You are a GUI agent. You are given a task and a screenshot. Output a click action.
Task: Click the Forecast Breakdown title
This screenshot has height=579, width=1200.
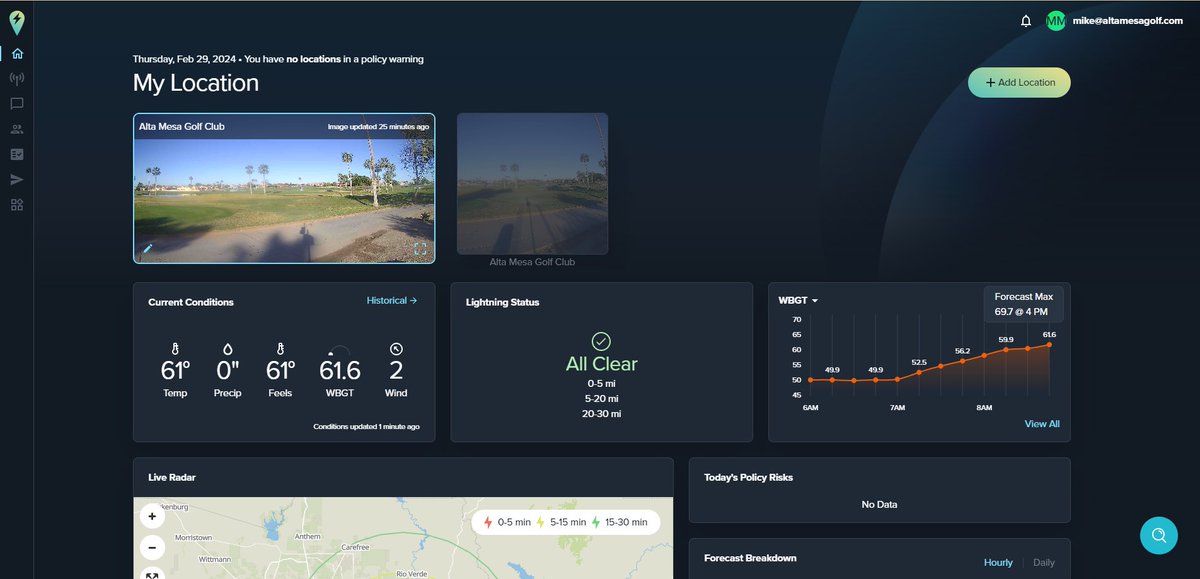pos(750,558)
